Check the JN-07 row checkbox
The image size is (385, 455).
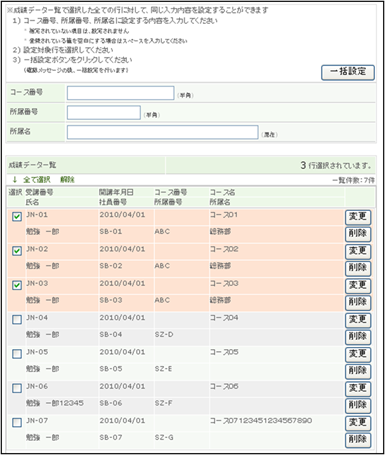(17, 422)
